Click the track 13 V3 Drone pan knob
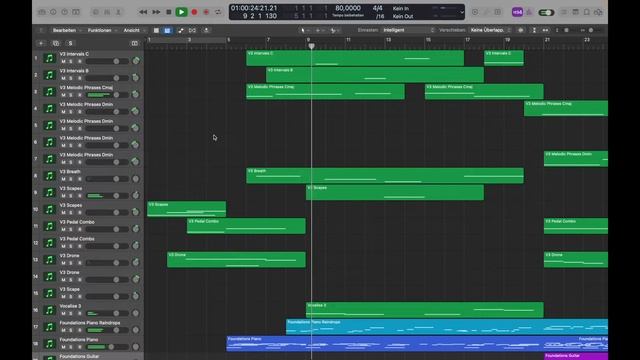 point(136,262)
